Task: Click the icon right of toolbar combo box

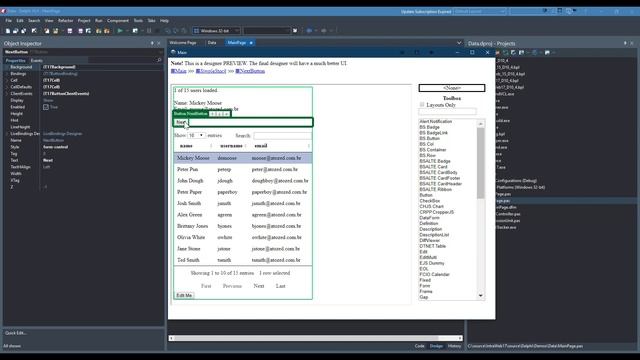Action: (x=295, y=31)
